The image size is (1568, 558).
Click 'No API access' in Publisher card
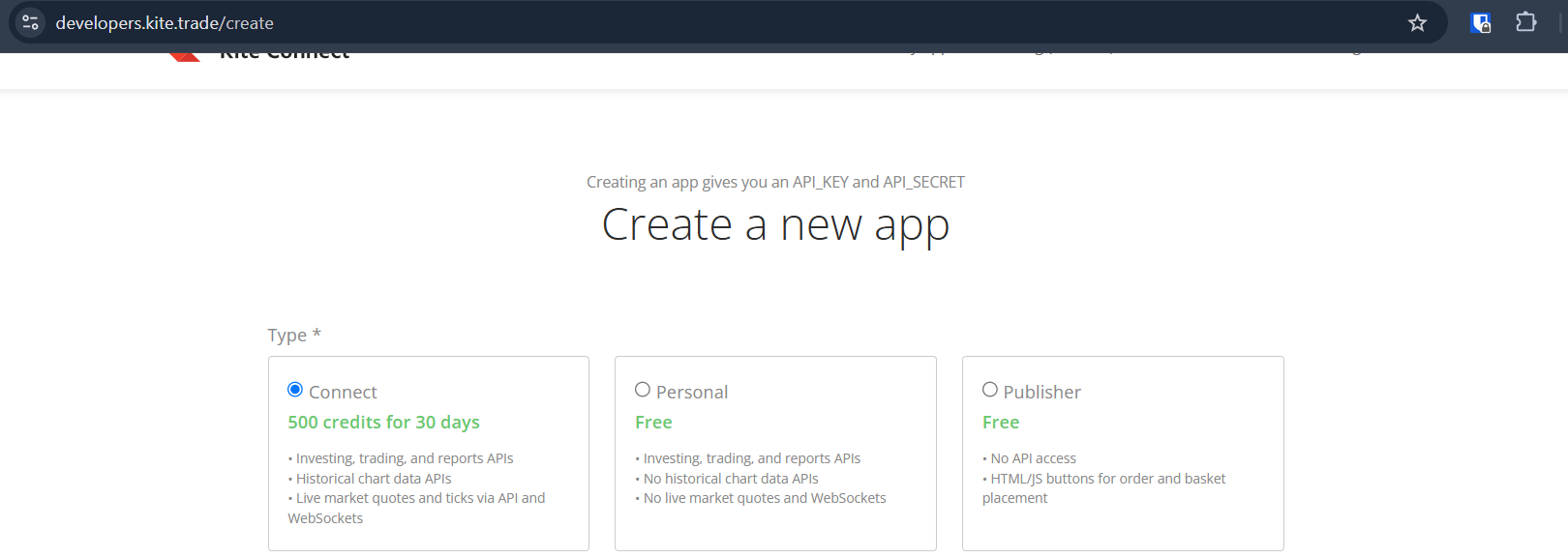click(1034, 458)
